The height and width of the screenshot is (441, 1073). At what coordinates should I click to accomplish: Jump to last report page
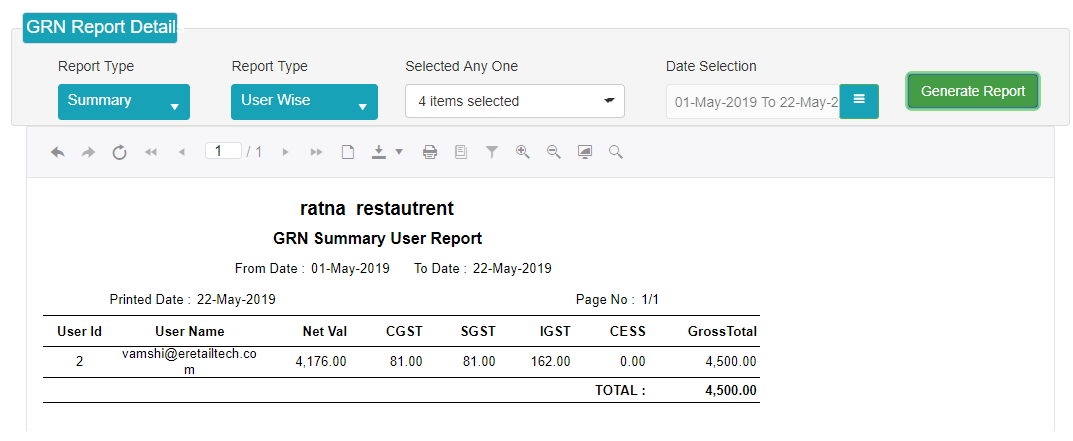(316, 152)
